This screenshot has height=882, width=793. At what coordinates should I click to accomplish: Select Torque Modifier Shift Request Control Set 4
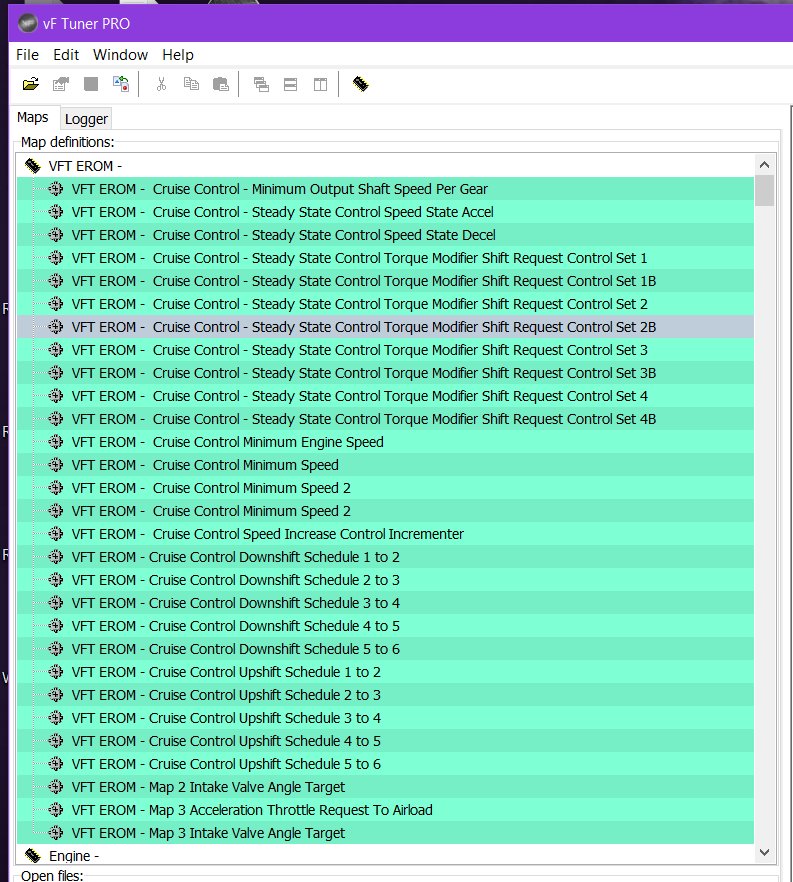coord(385,396)
